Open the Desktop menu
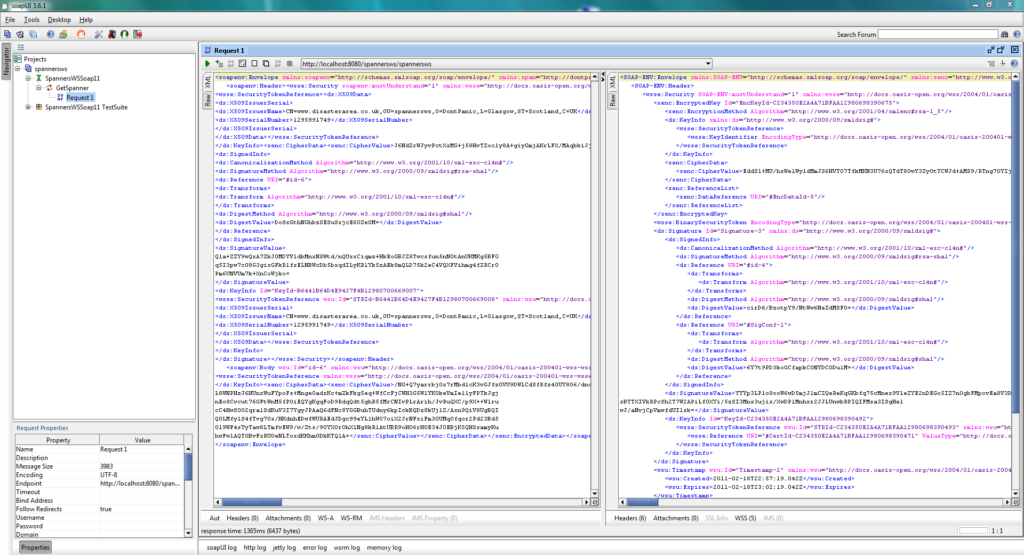The image size is (1024, 555). (59, 19)
